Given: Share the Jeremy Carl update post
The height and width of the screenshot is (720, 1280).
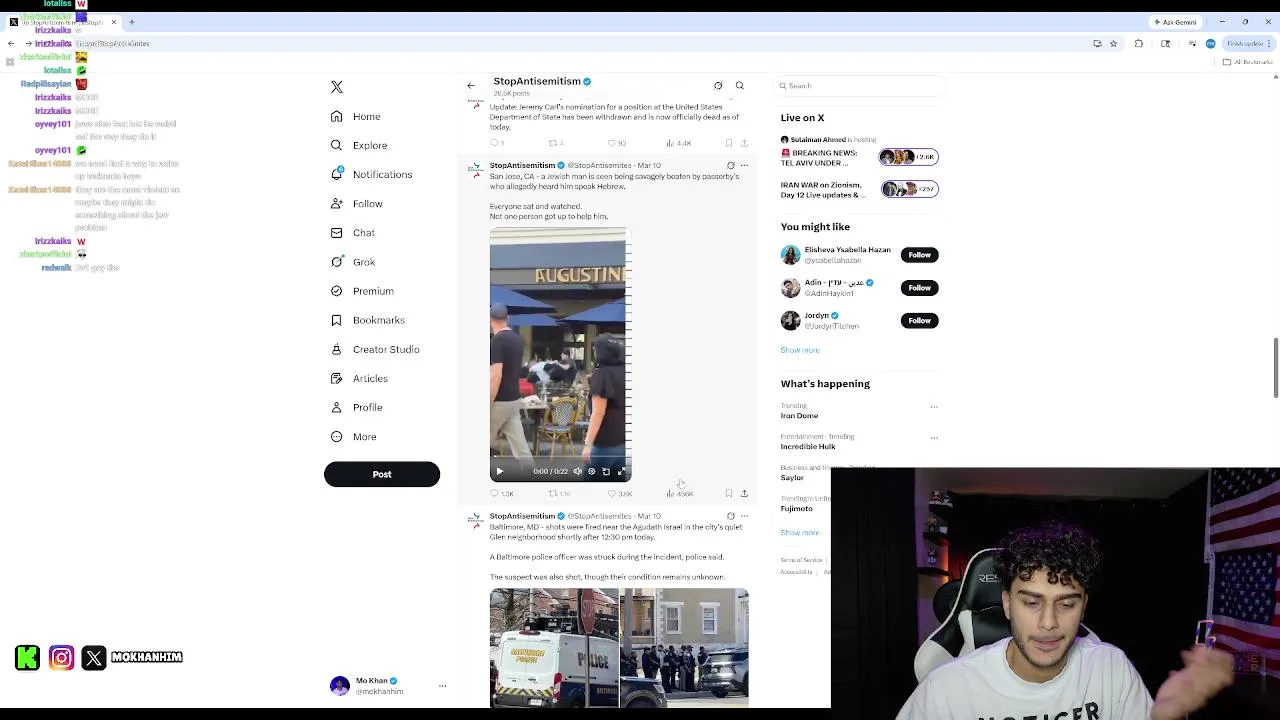Looking at the screenshot, I should click(x=744, y=143).
